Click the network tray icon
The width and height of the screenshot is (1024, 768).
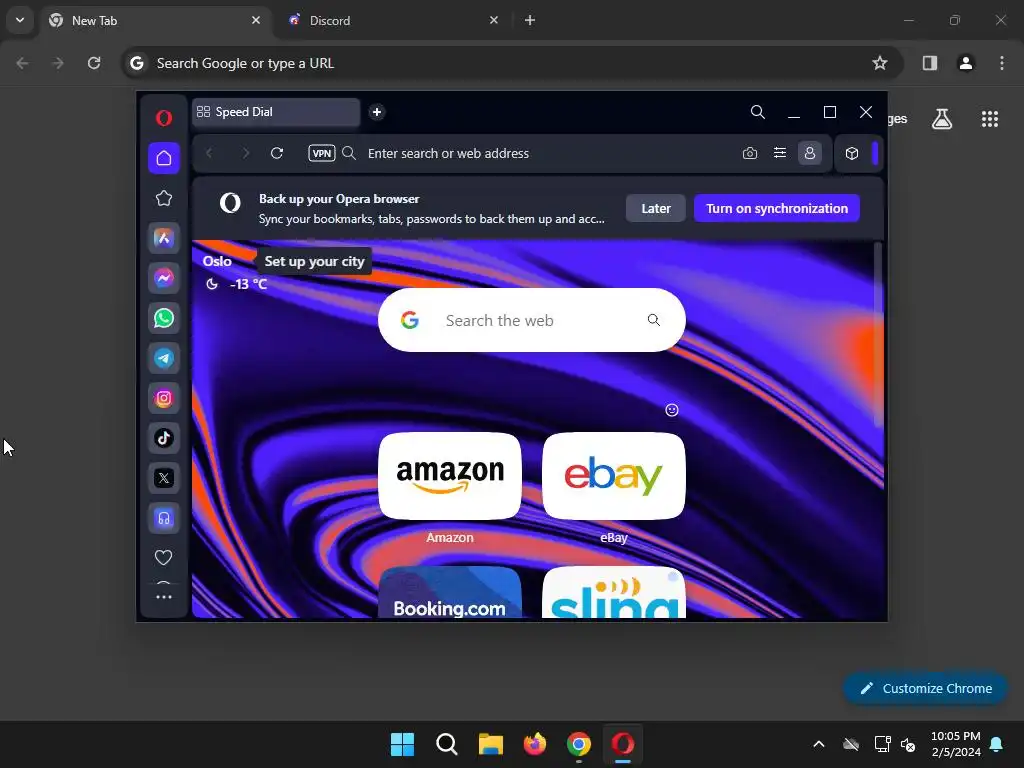click(882, 744)
